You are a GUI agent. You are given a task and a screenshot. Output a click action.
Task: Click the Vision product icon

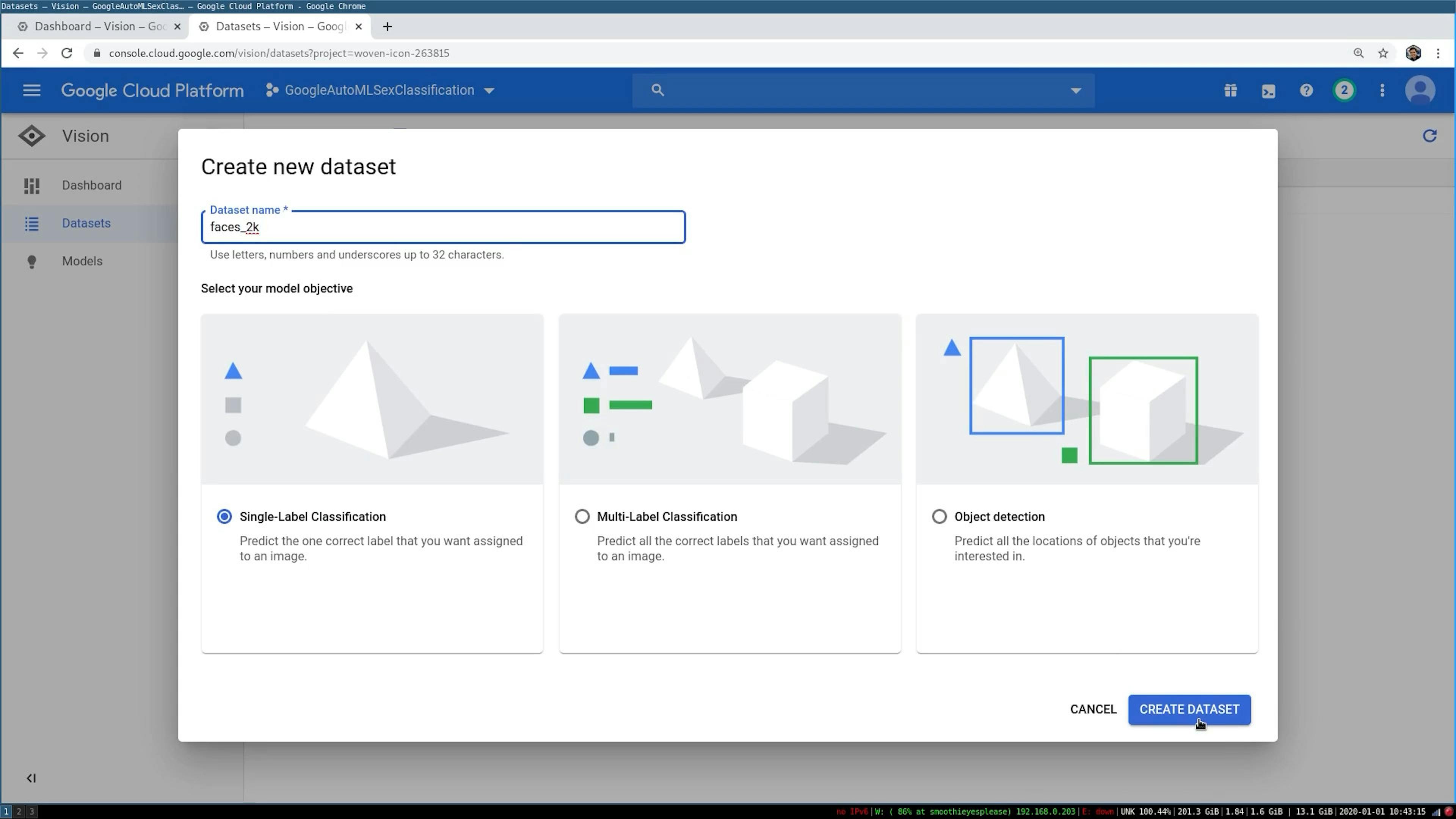point(31,136)
